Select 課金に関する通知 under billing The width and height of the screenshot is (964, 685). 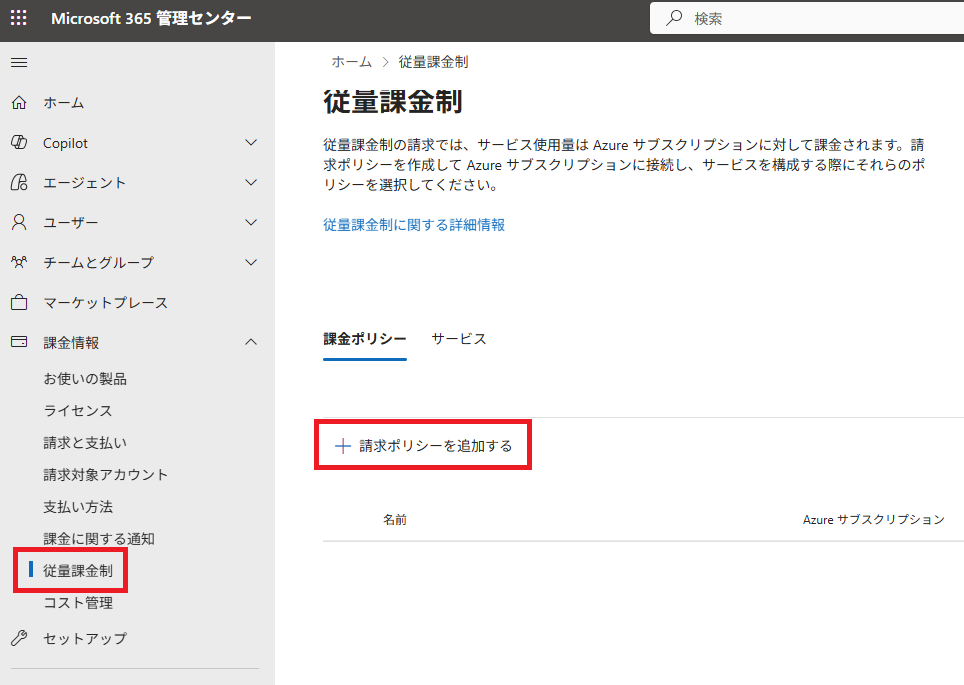point(98,539)
